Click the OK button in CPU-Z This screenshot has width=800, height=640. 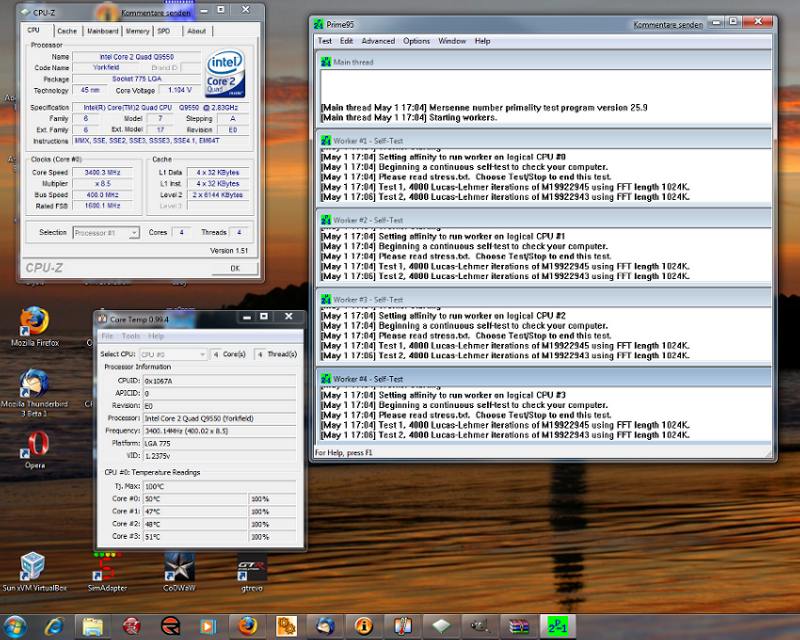(x=235, y=268)
